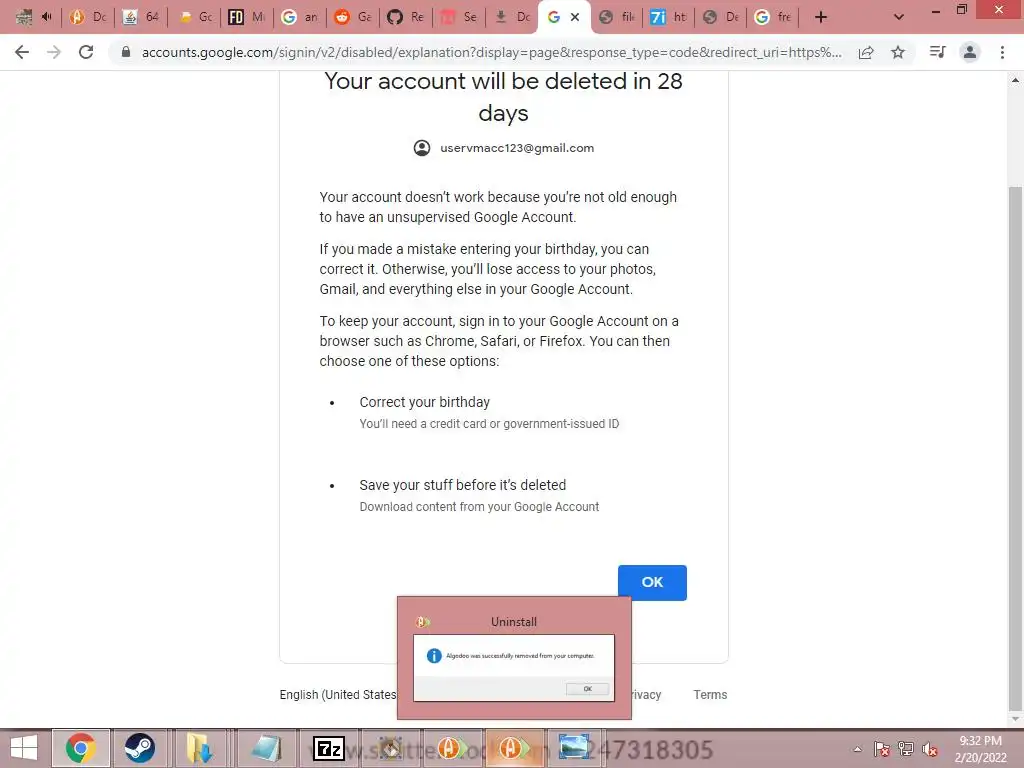
Task: Open 7-Zip from the taskbar
Action: (328, 748)
